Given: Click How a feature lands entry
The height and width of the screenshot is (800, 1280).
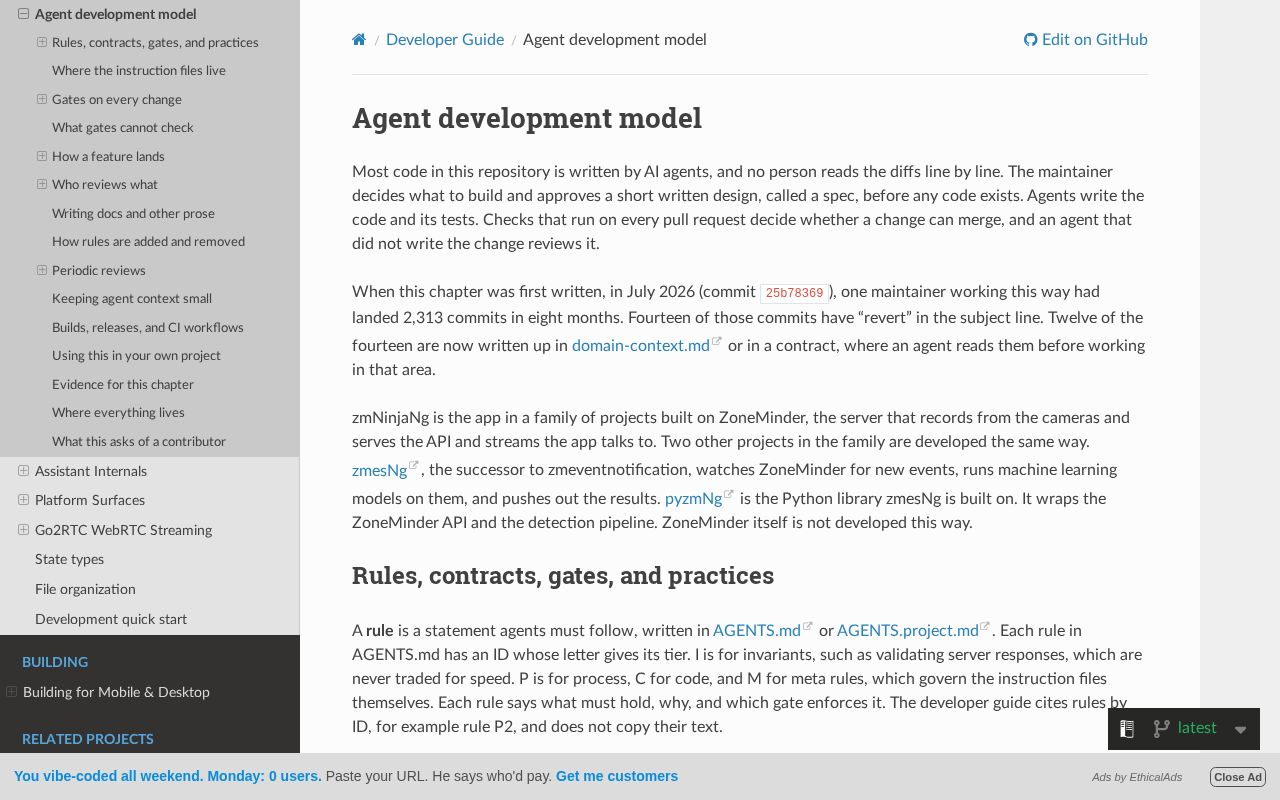Looking at the screenshot, I should pyautogui.click(x=108, y=157).
